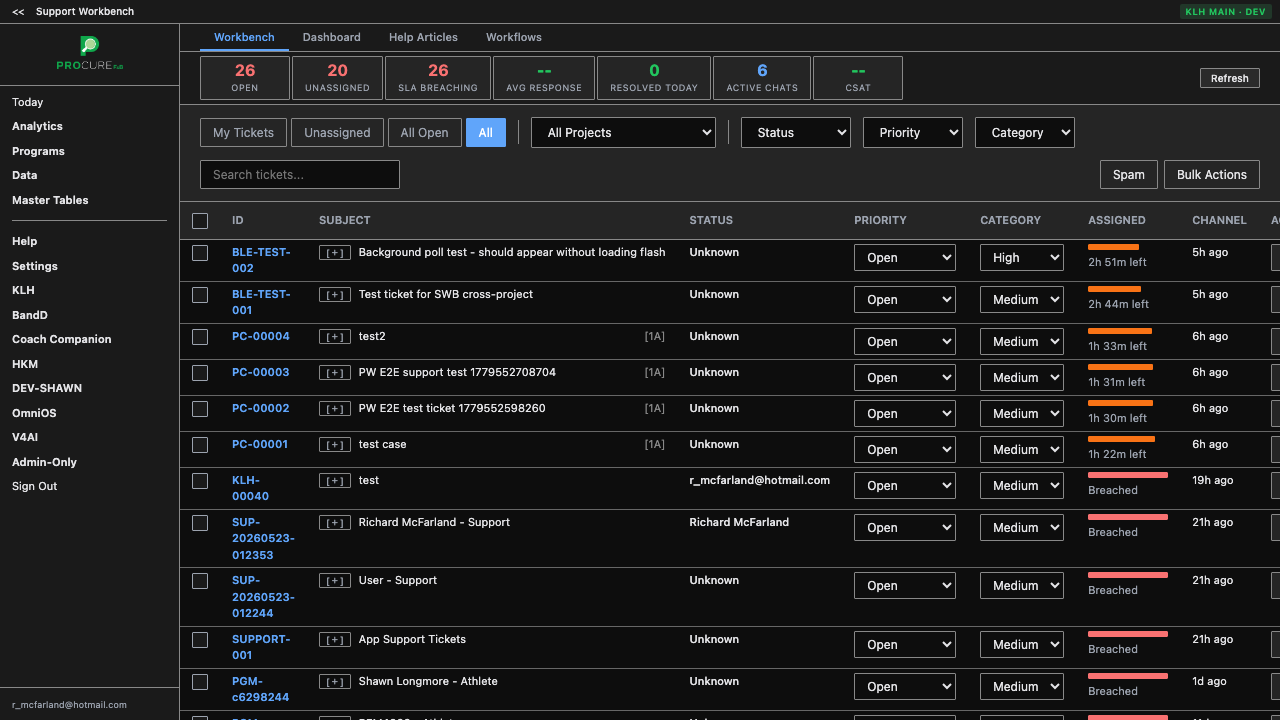
Task: Open Coach Companion in sidebar
Action: click(x=62, y=339)
